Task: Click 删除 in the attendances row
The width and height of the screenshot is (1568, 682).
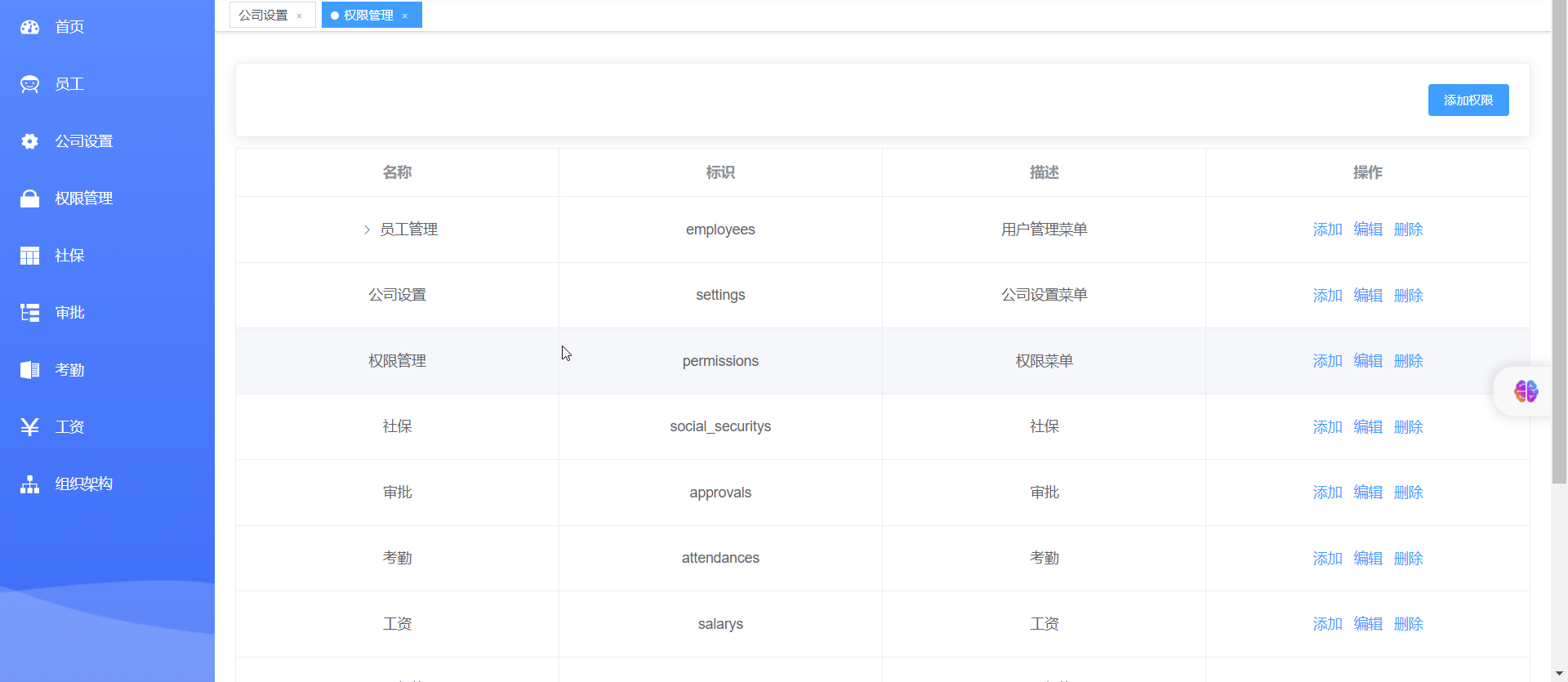Action: [x=1409, y=559]
